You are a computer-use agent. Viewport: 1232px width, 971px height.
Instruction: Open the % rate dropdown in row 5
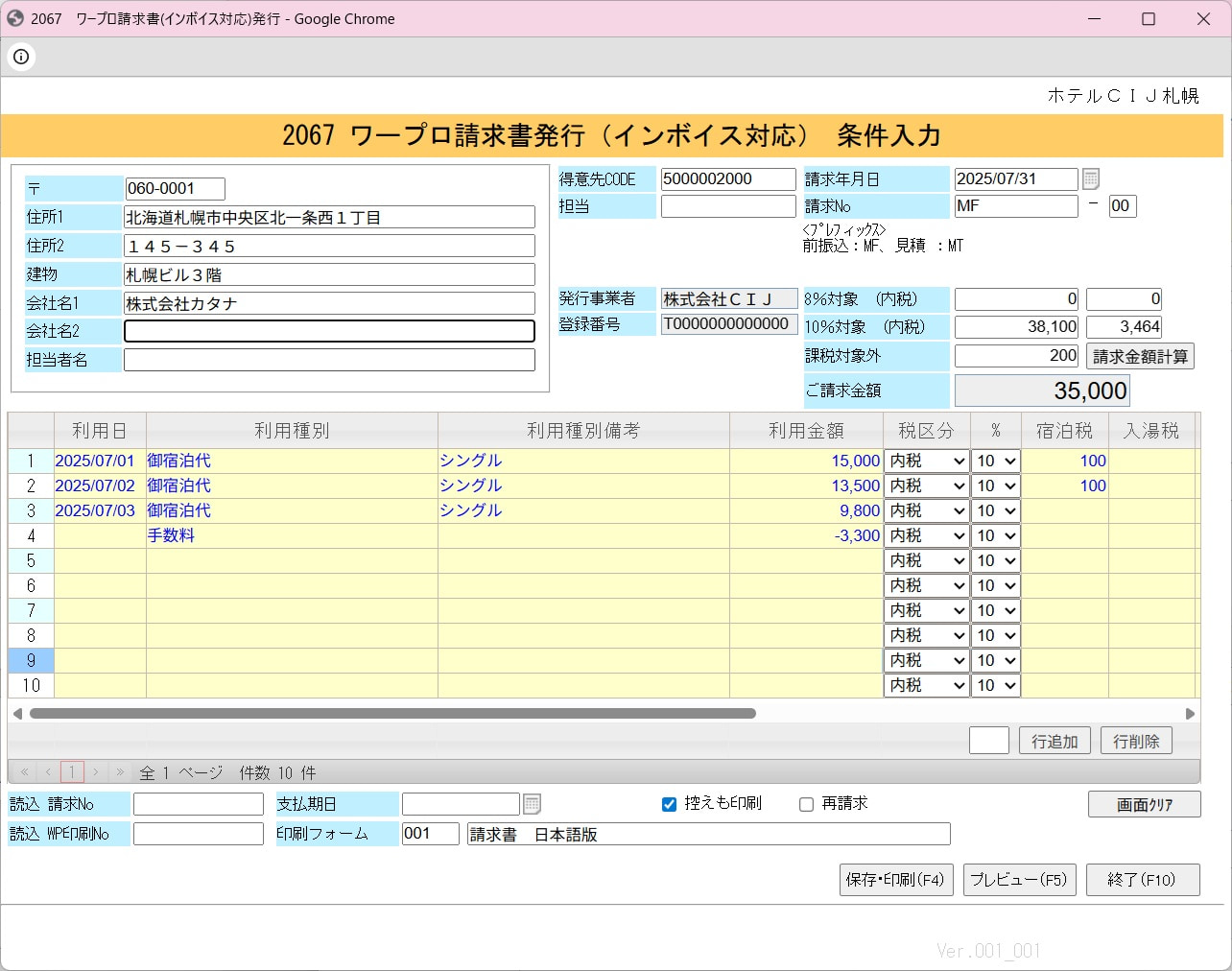(x=996, y=560)
